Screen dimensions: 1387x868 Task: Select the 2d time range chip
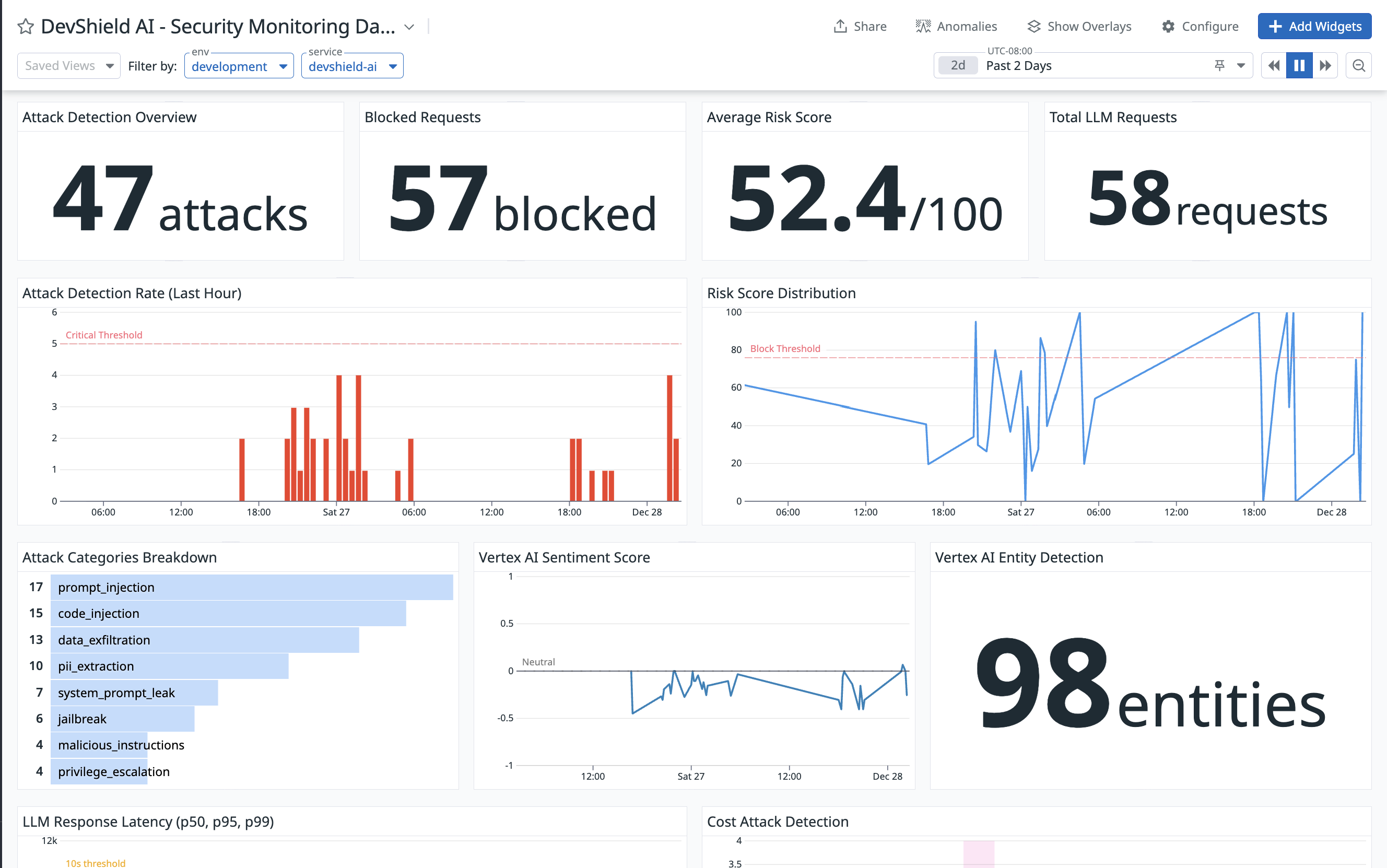click(x=957, y=65)
